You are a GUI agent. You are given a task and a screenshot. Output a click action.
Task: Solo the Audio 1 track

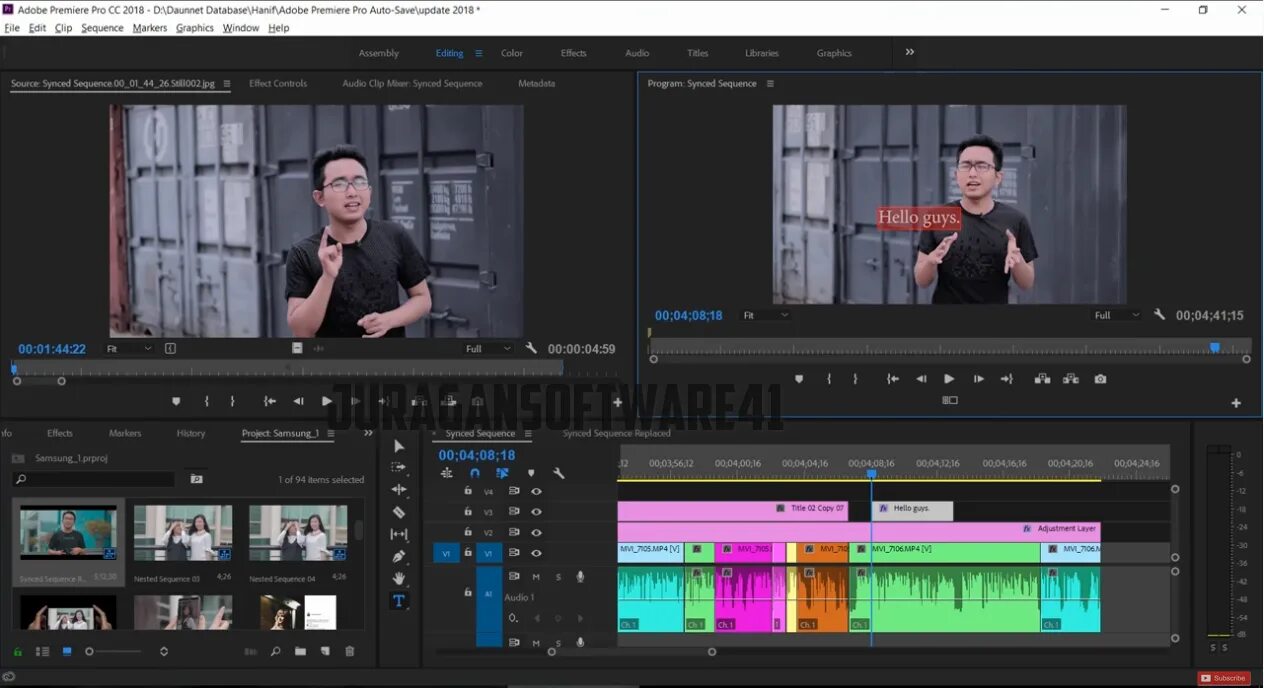(558, 576)
